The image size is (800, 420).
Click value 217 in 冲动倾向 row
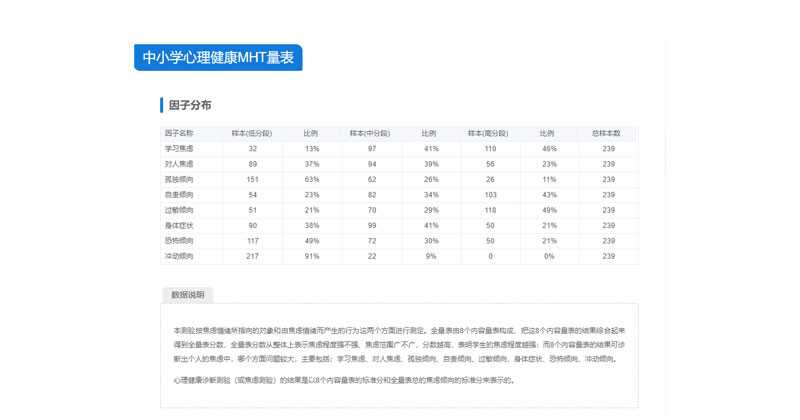click(253, 256)
